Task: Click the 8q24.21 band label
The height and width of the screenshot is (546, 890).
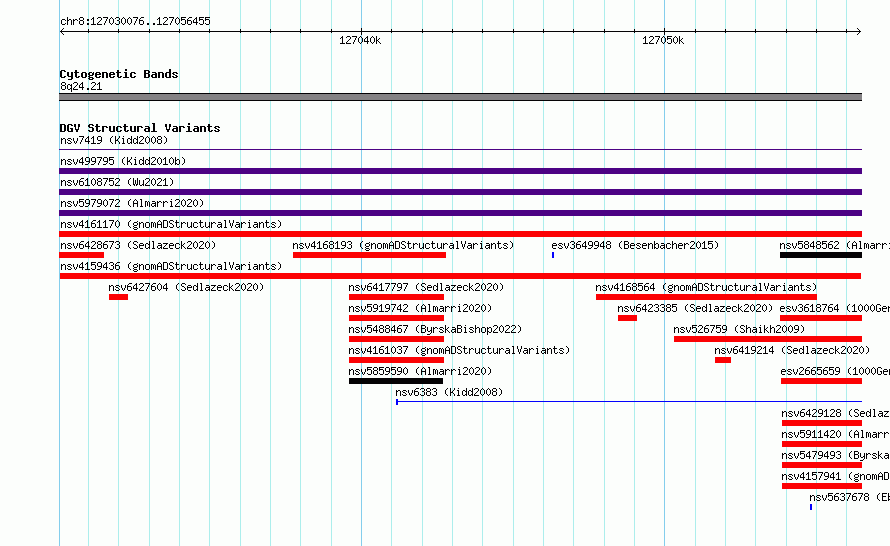Action: tap(81, 86)
